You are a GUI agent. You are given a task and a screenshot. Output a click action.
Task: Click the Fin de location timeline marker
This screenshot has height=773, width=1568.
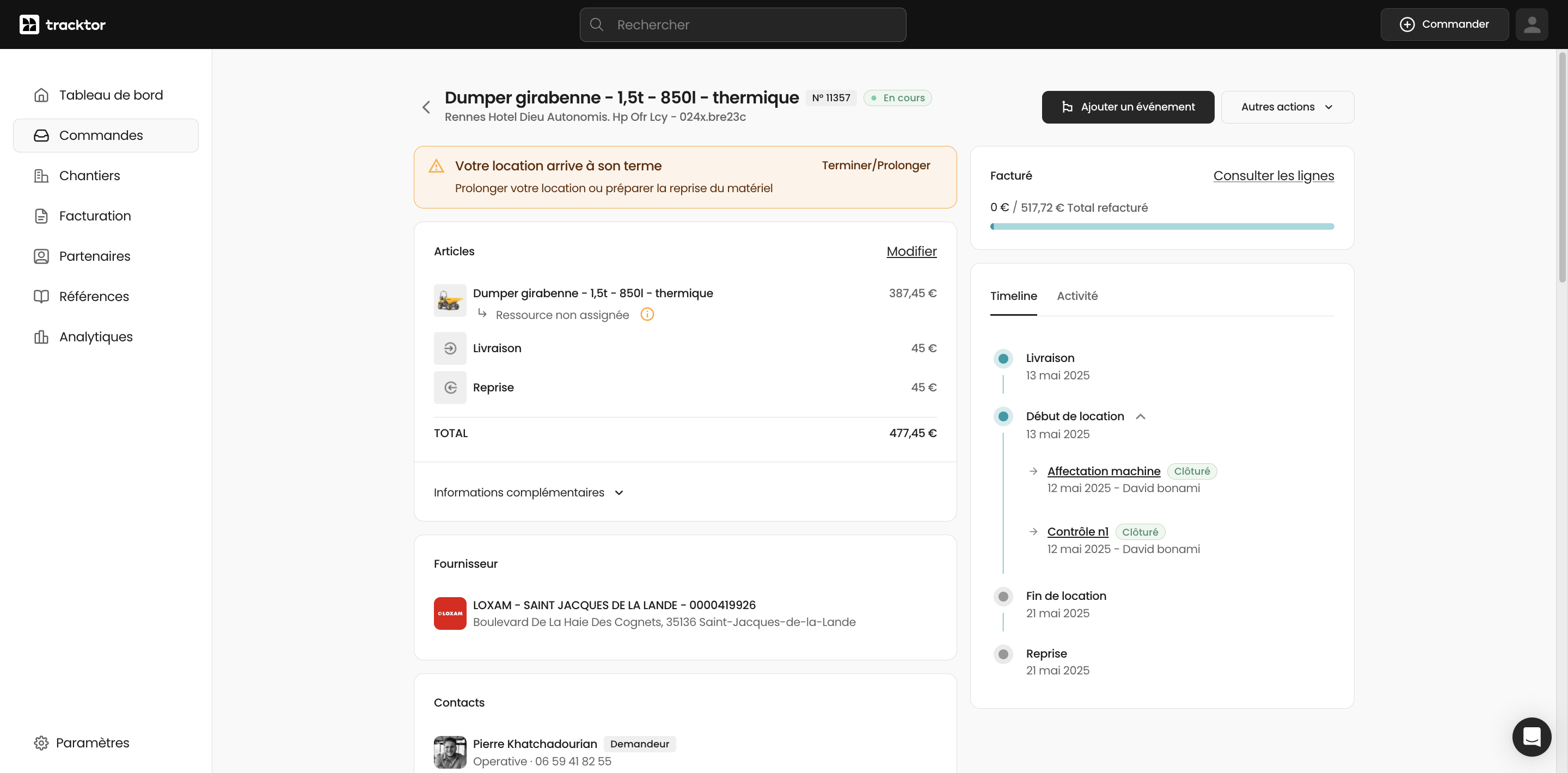pos(1003,597)
